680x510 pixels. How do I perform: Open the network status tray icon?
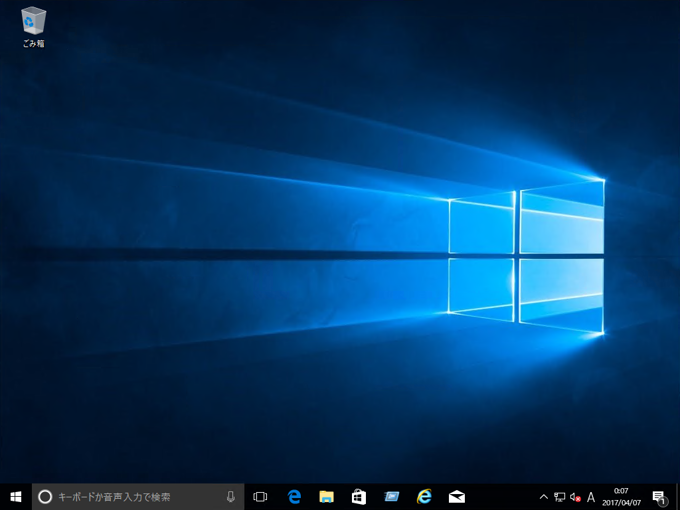click(559, 497)
